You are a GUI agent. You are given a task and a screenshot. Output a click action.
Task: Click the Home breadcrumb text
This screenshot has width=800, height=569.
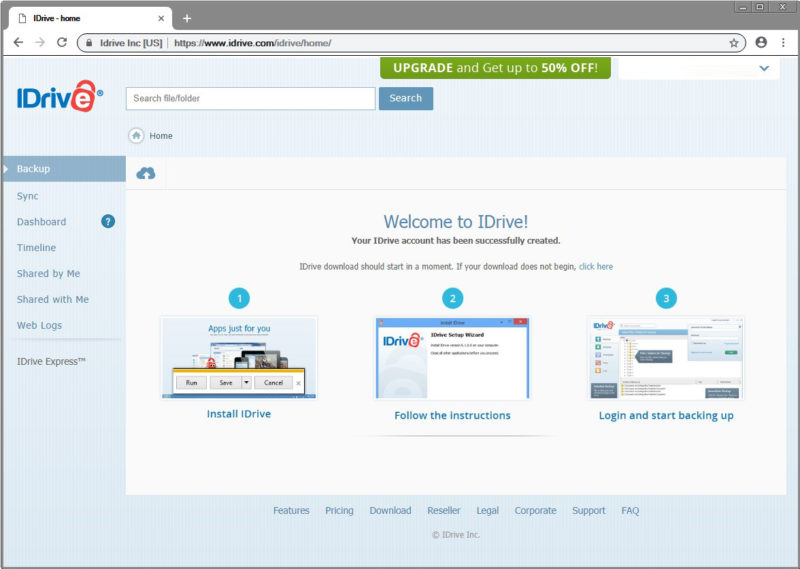161,136
